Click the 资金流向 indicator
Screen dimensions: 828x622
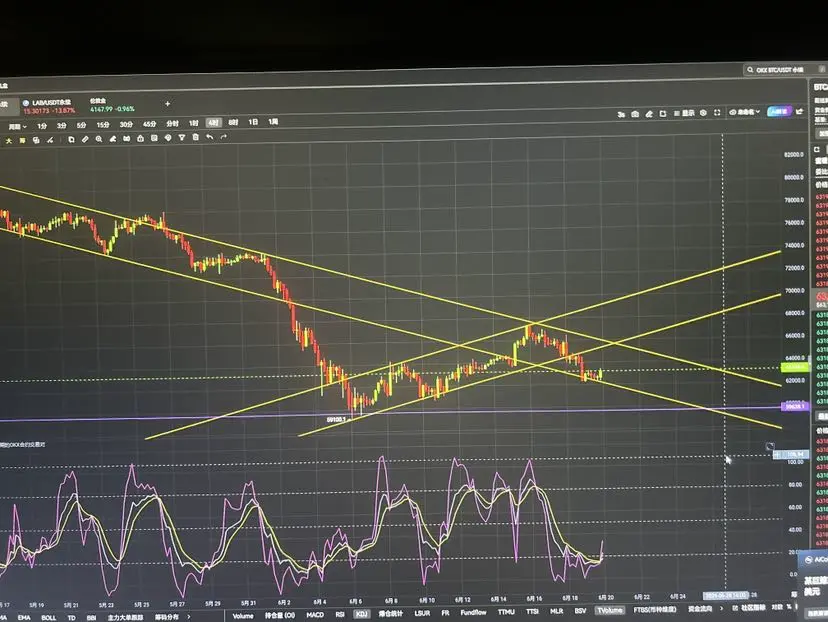[702, 609]
